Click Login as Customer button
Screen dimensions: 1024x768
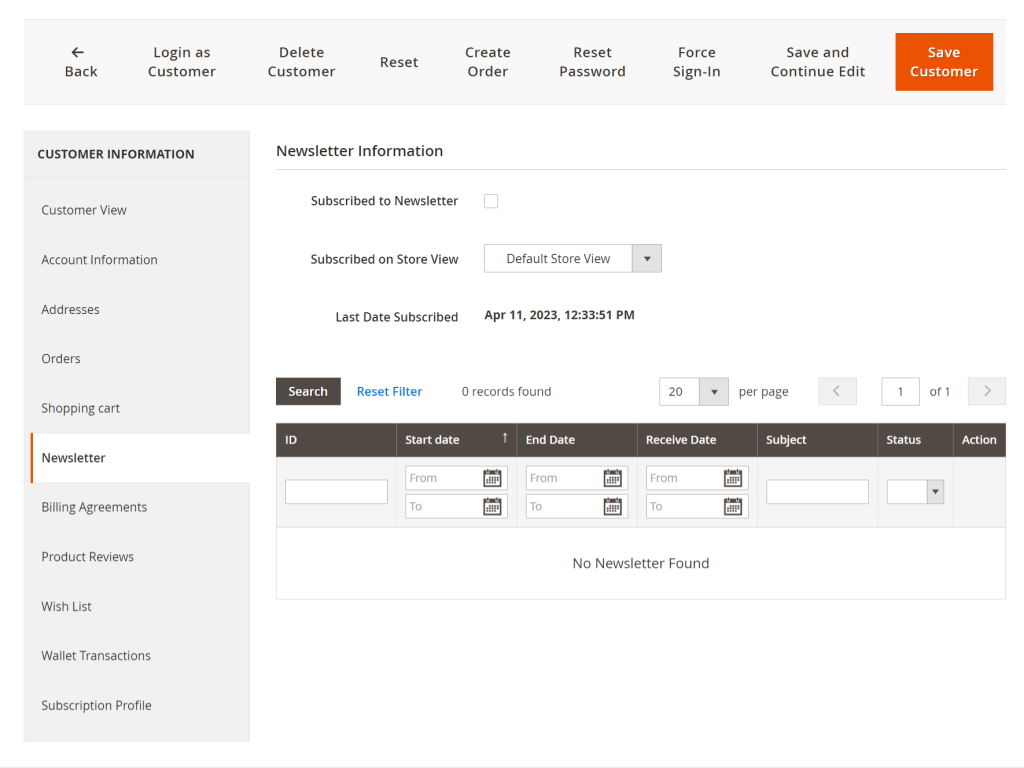click(x=182, y=62)
